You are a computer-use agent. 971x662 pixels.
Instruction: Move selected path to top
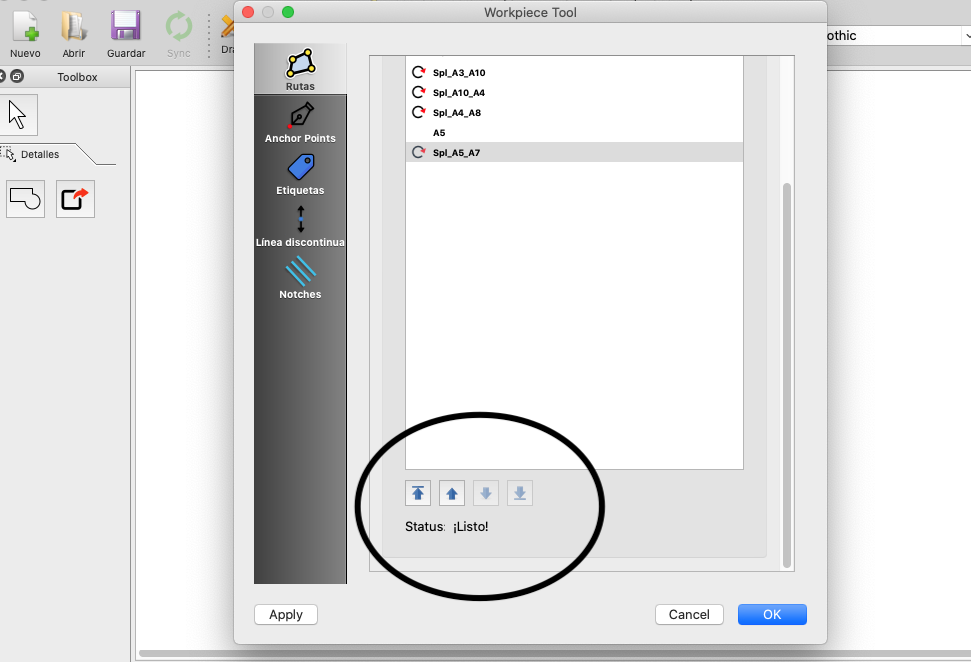418,493
